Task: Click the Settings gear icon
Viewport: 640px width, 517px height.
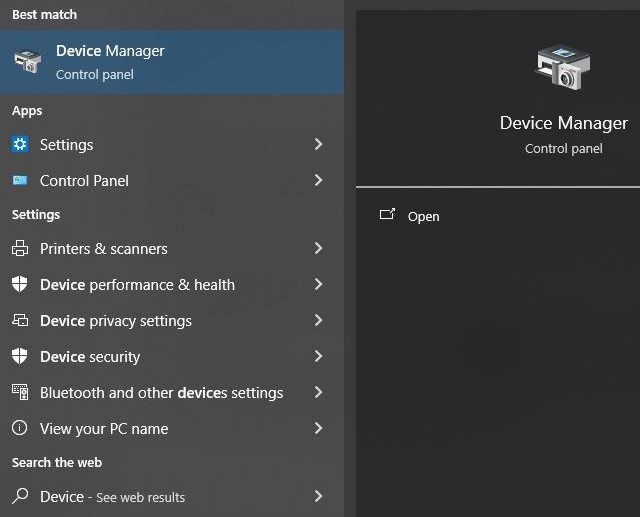Action: [20, 144]
